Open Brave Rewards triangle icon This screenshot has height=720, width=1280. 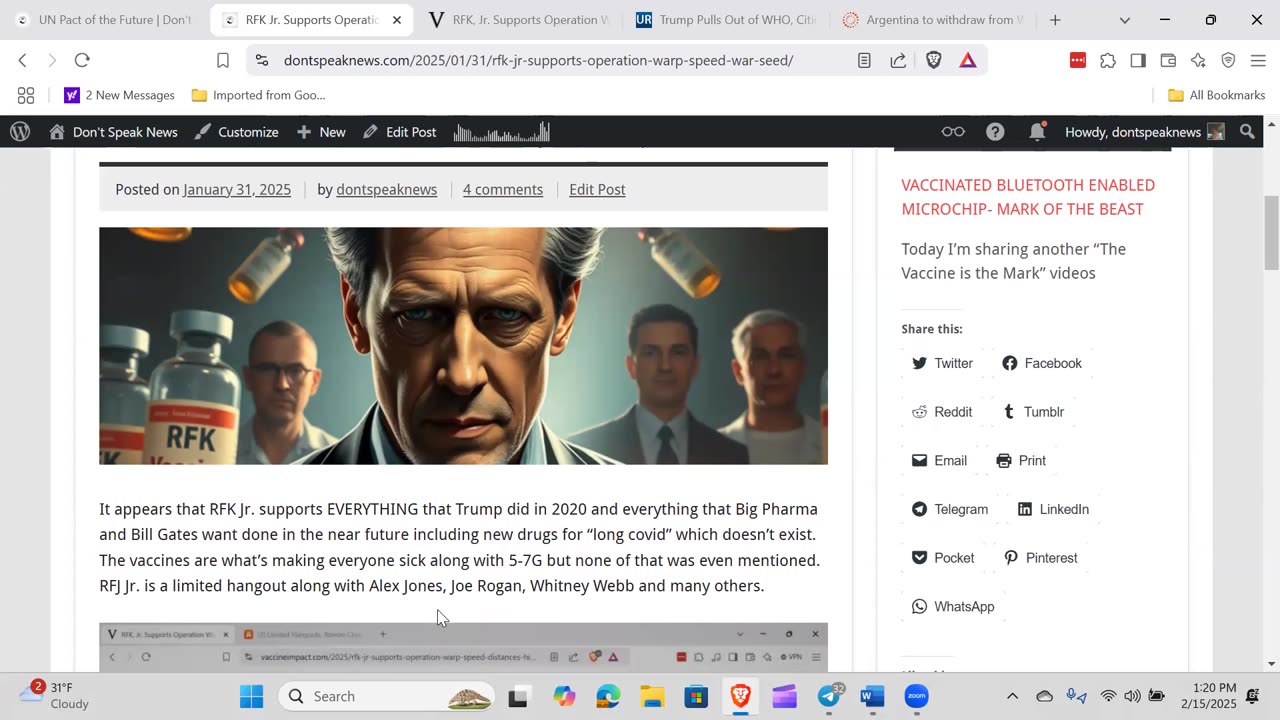[x=968, y=60]
